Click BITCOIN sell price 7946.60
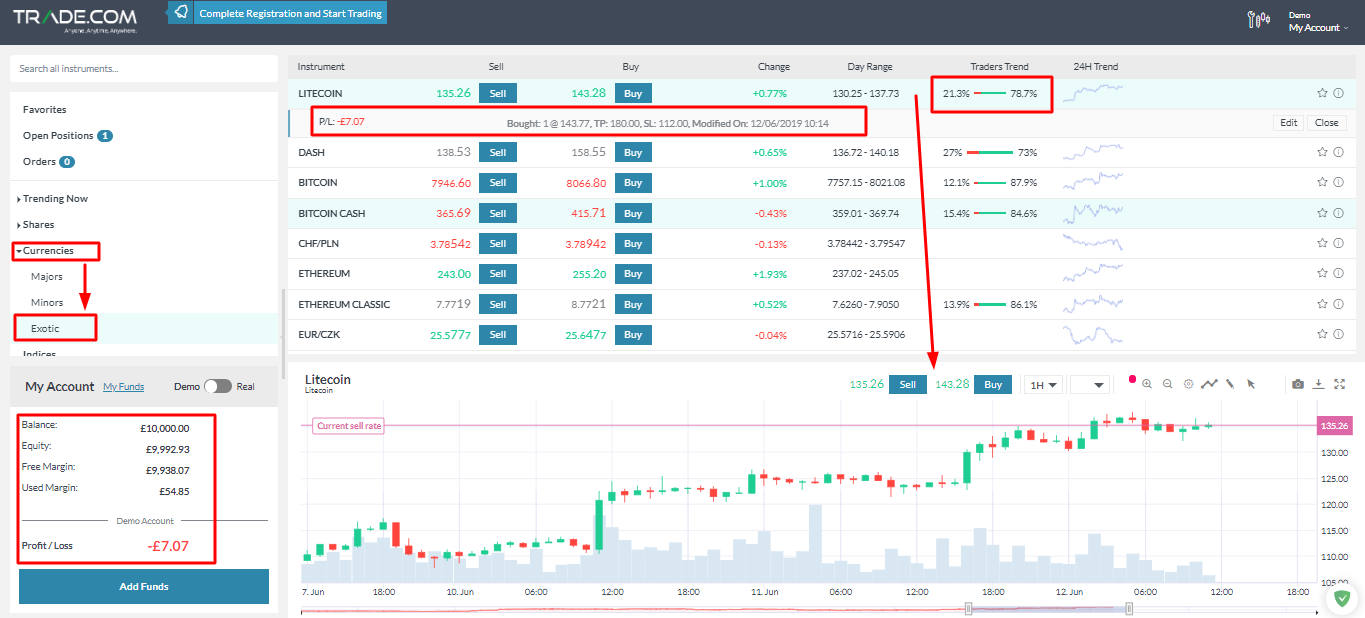The height and width of the screenshot is (618, 1365). point(450,183)
